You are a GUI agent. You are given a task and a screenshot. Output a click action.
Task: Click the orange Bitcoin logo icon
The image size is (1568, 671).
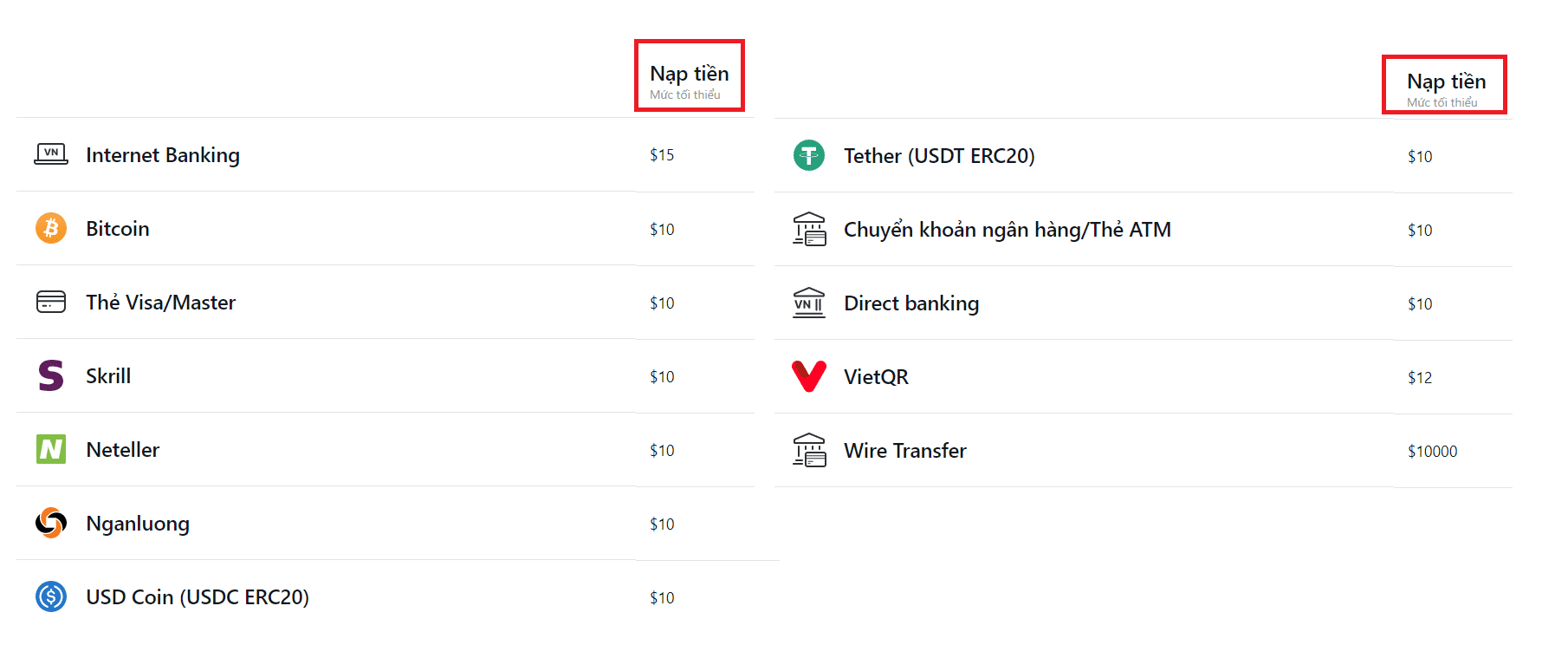[51, 228]
